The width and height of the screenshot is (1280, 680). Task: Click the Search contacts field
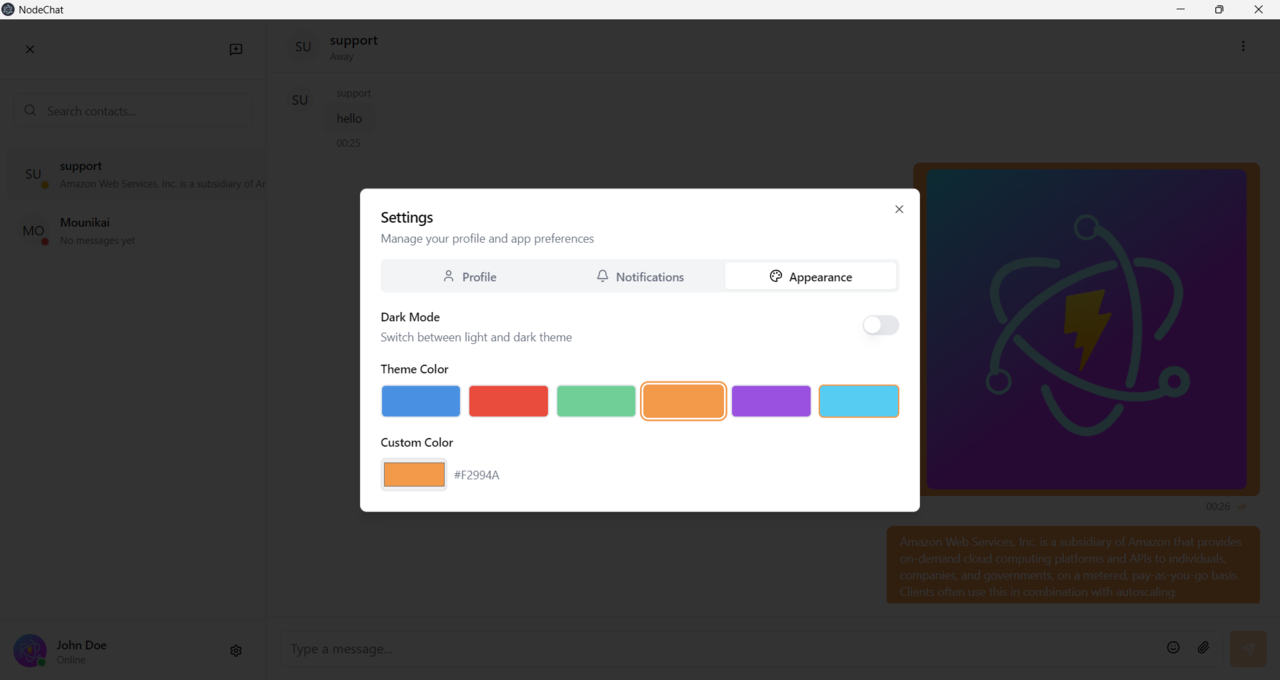tap(133, 111)
